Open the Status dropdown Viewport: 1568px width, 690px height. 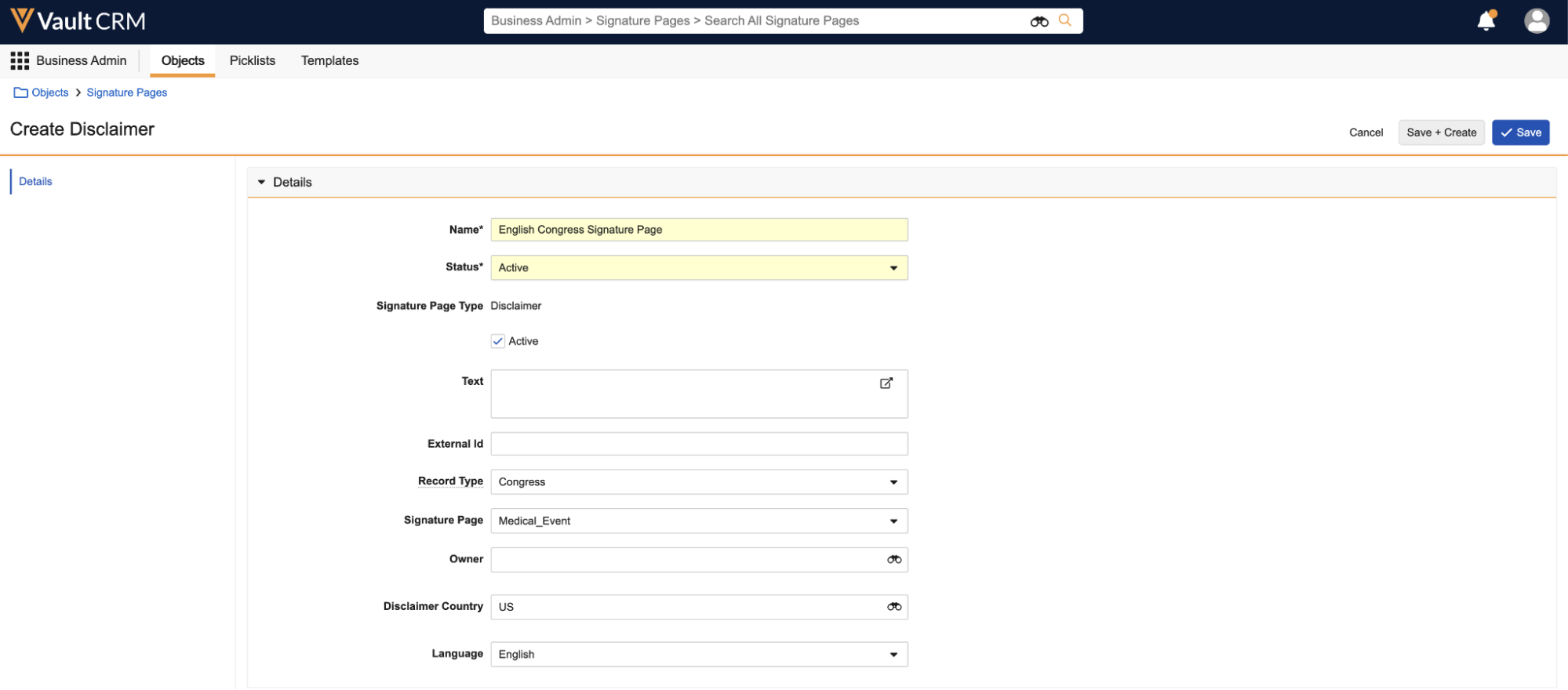698,268
